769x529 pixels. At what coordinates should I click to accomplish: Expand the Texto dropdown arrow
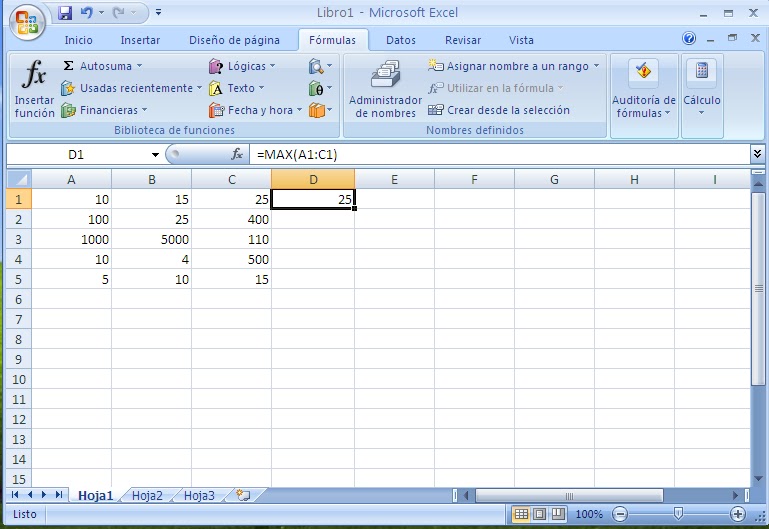[261, 88]
